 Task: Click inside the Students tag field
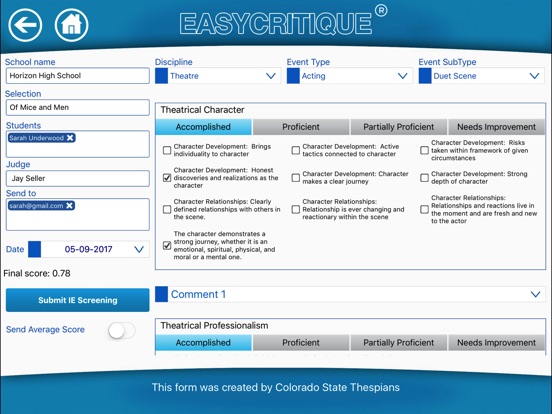[77, 144]
